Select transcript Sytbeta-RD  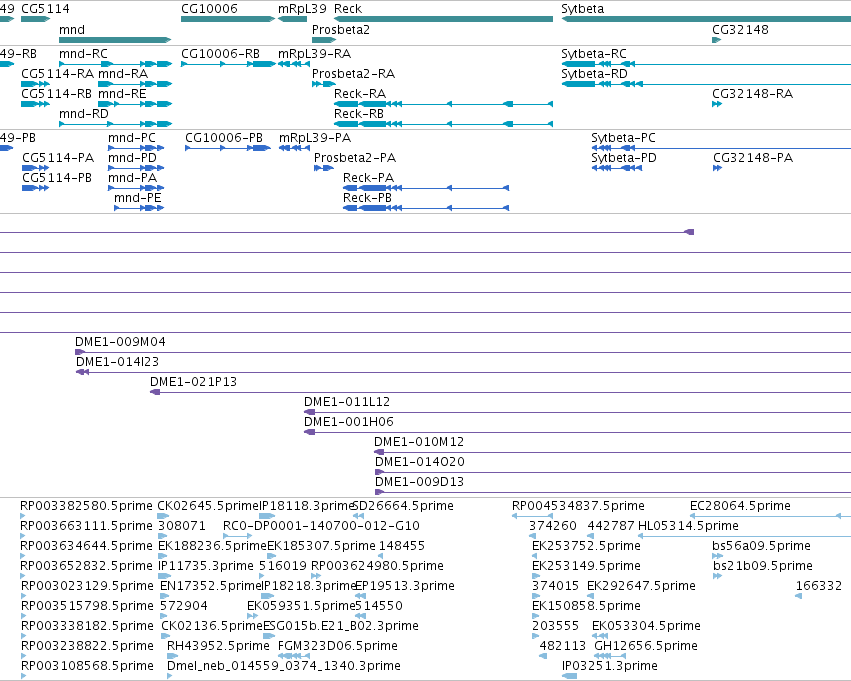click(594, 74)
